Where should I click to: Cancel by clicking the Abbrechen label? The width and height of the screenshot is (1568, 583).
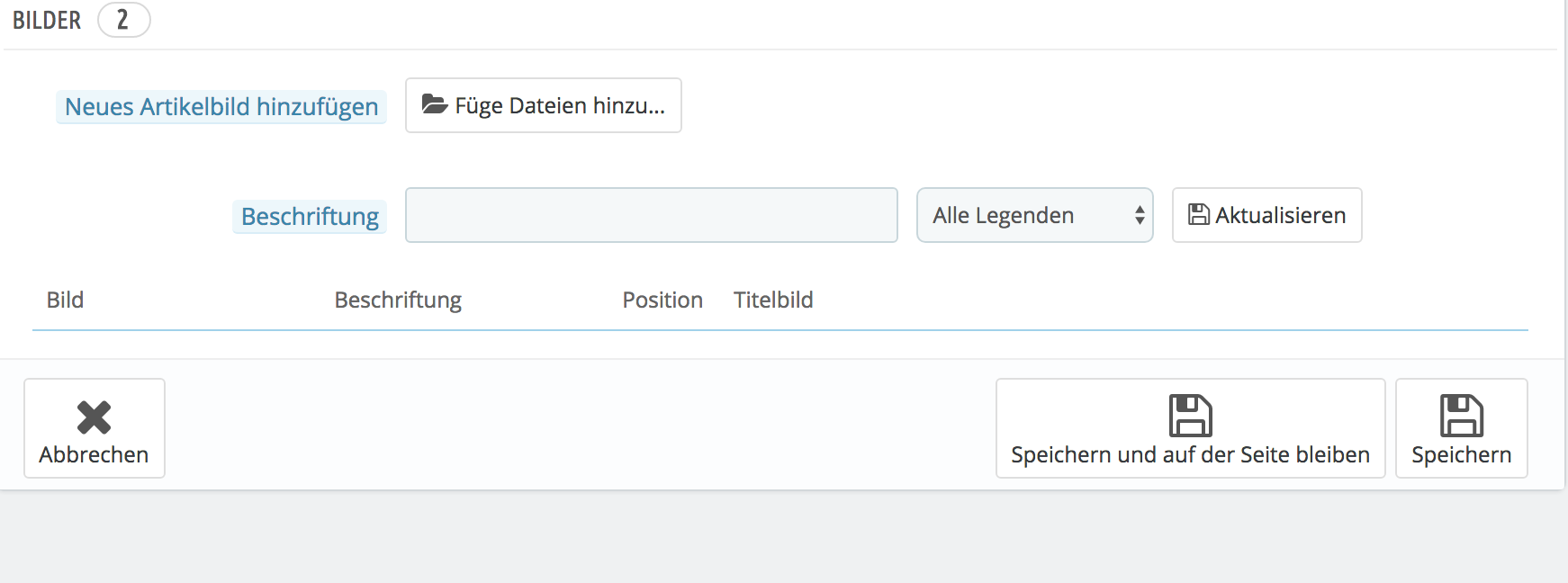[94, 454]
